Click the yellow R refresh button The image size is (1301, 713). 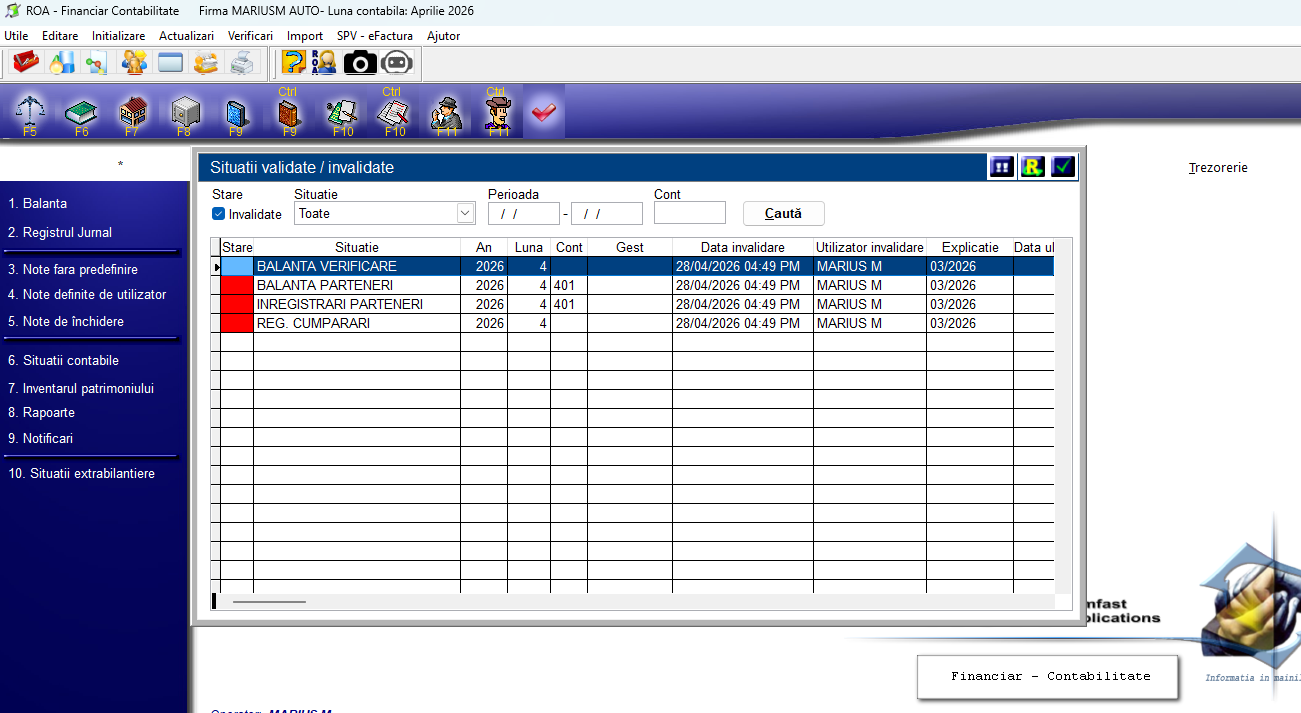coord(1032,167)
